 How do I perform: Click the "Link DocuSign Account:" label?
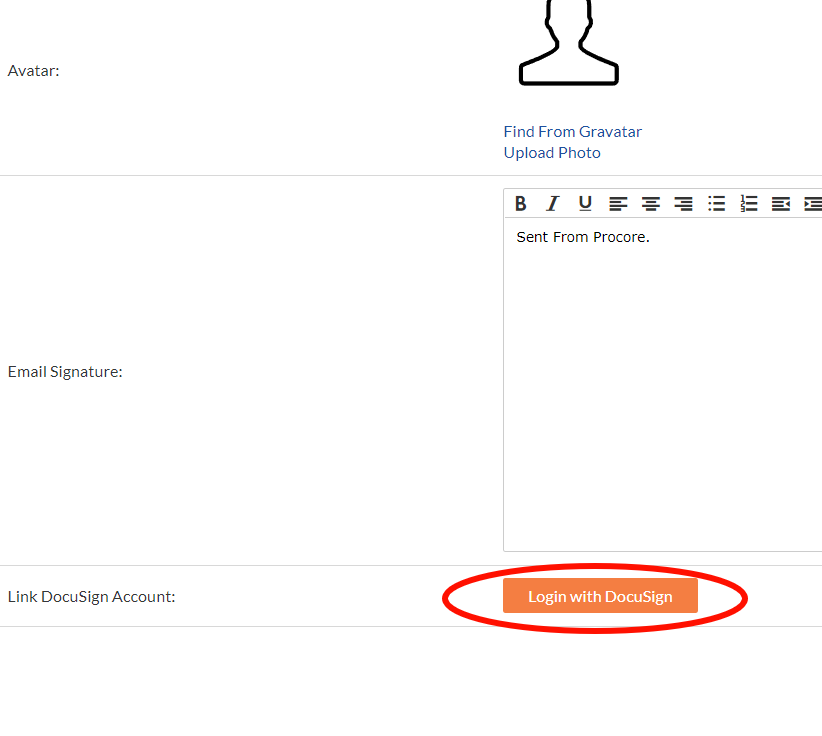click(x=92, y=597)
